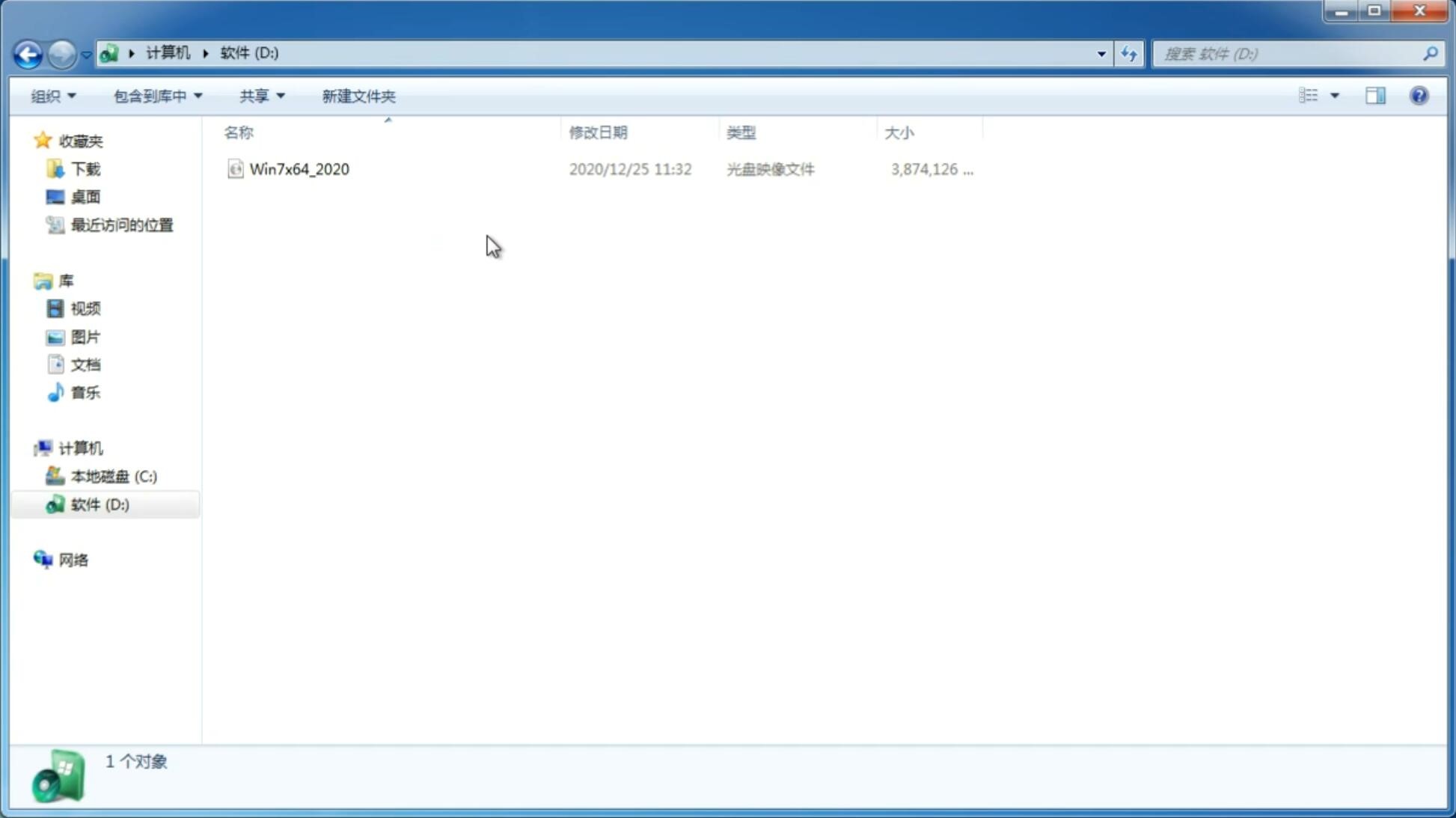Click the optical disc image icon

tap(235, 169)
